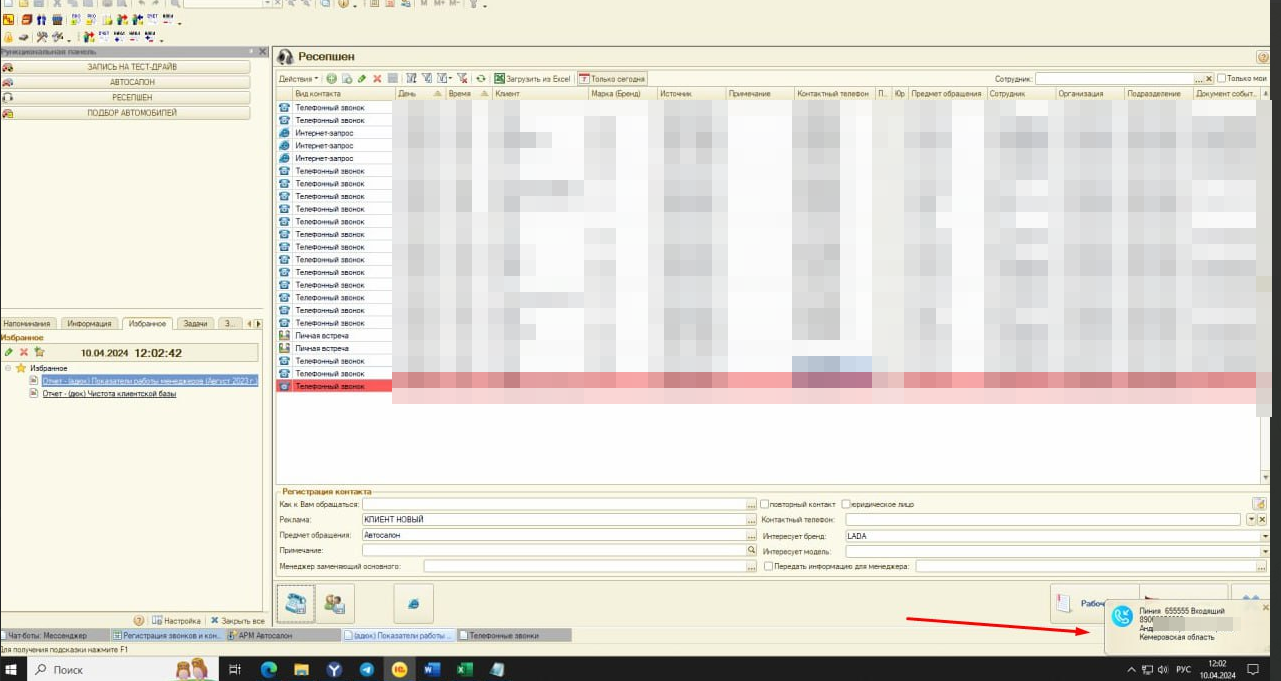Image resolution: width=1281 pixels, height=681 pixels.
Task: Tick the юридическое лицо checkbox
Action: click(846, 504)
